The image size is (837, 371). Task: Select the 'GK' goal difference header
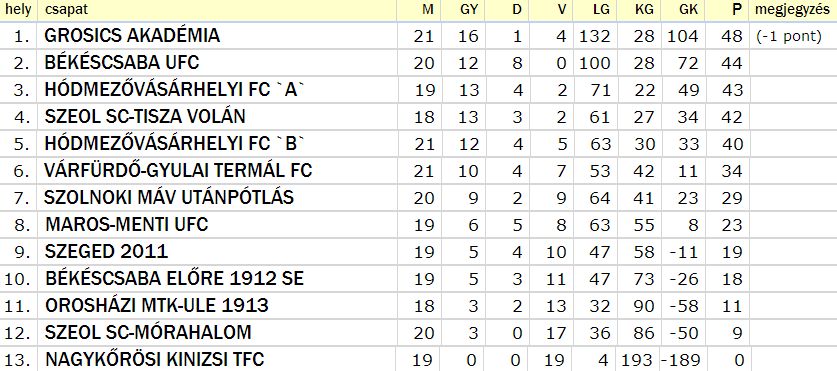point(689,10)
